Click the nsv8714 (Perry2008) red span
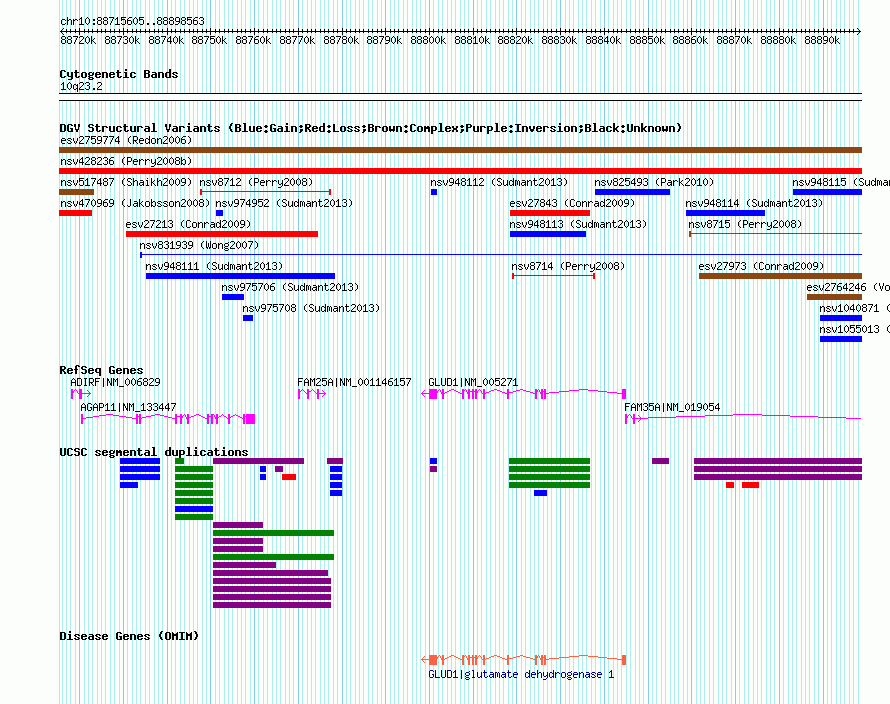 point(553,276)
